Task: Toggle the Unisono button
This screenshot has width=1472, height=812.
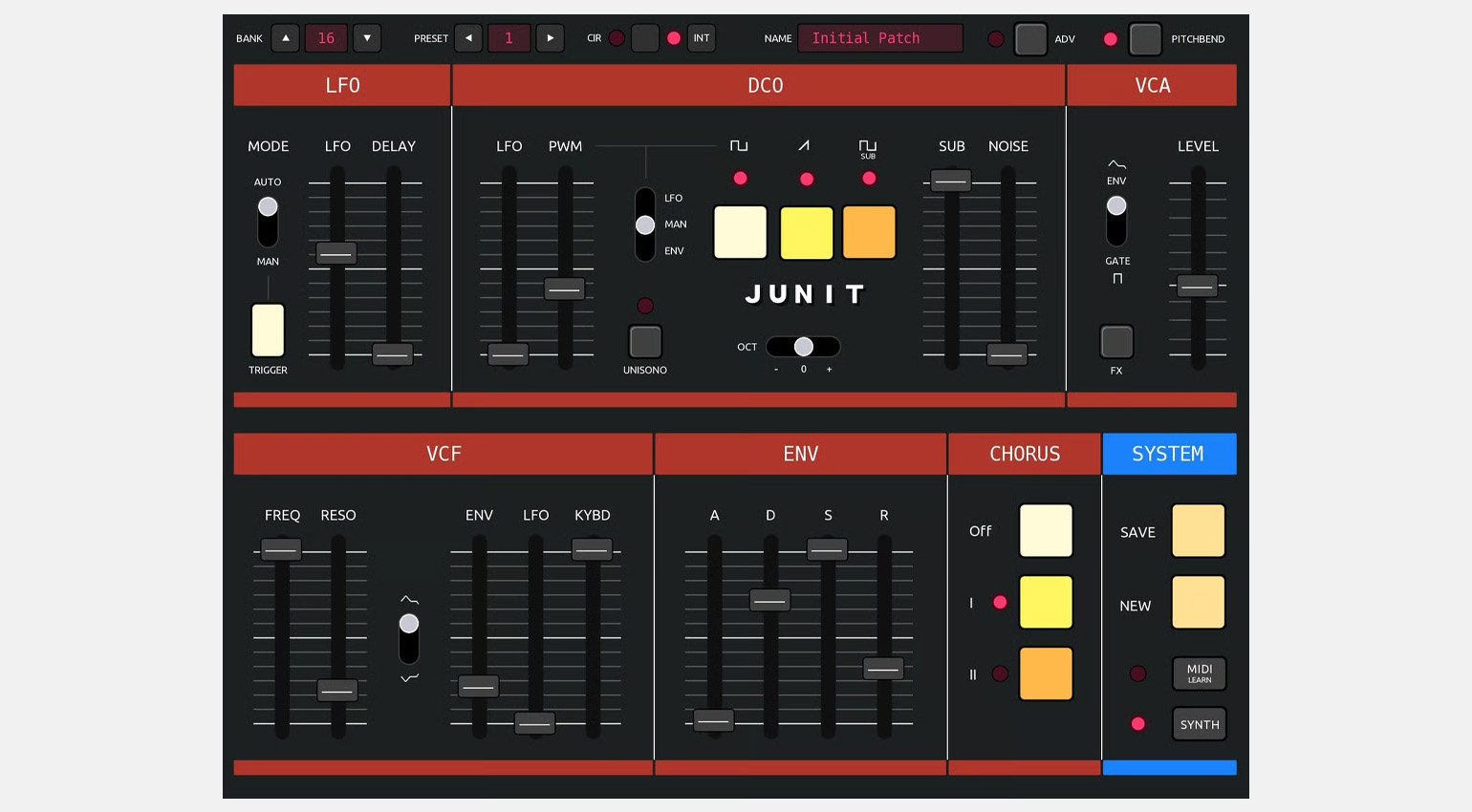Action: point(645,341)
